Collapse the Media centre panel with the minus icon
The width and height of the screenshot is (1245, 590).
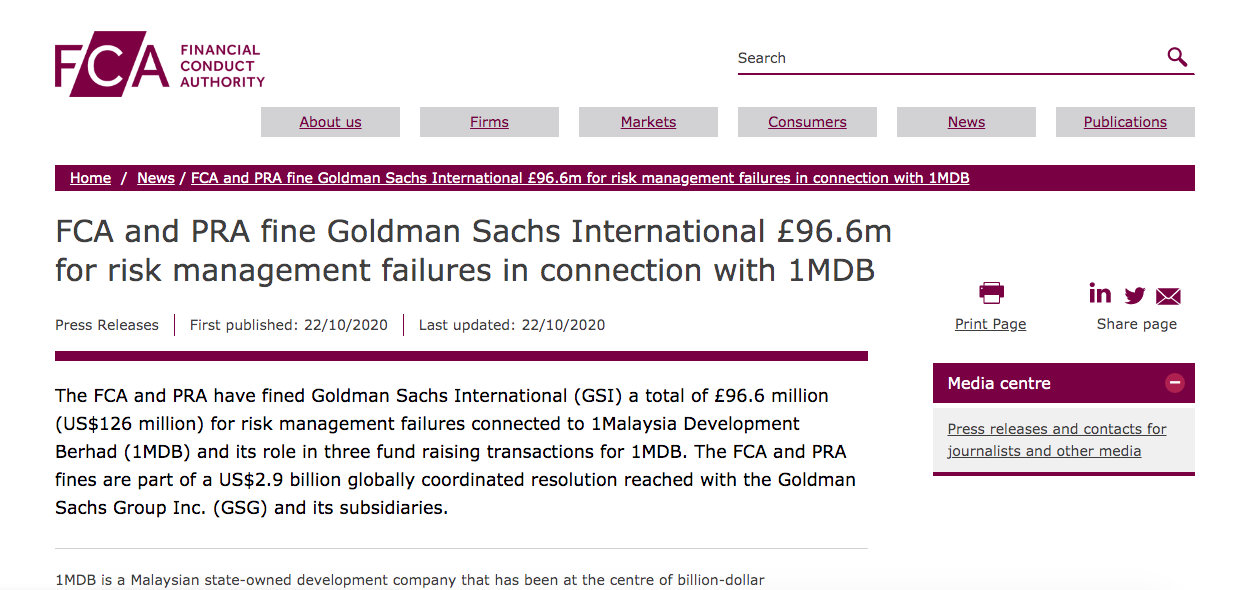pos(1175,383)
